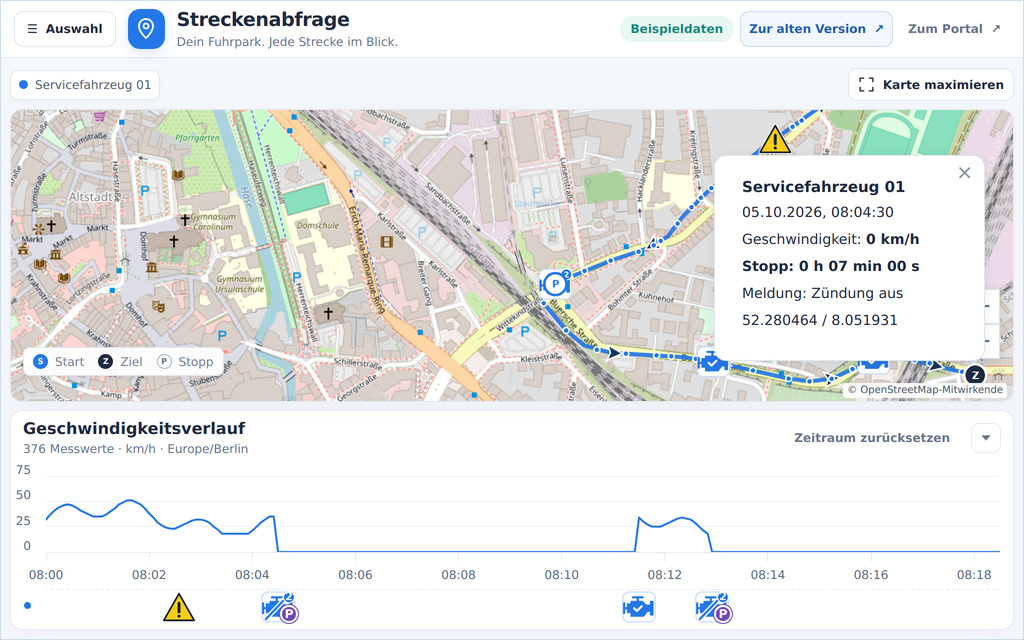Click the Ziel legend entry

click(x=120, y=362)
